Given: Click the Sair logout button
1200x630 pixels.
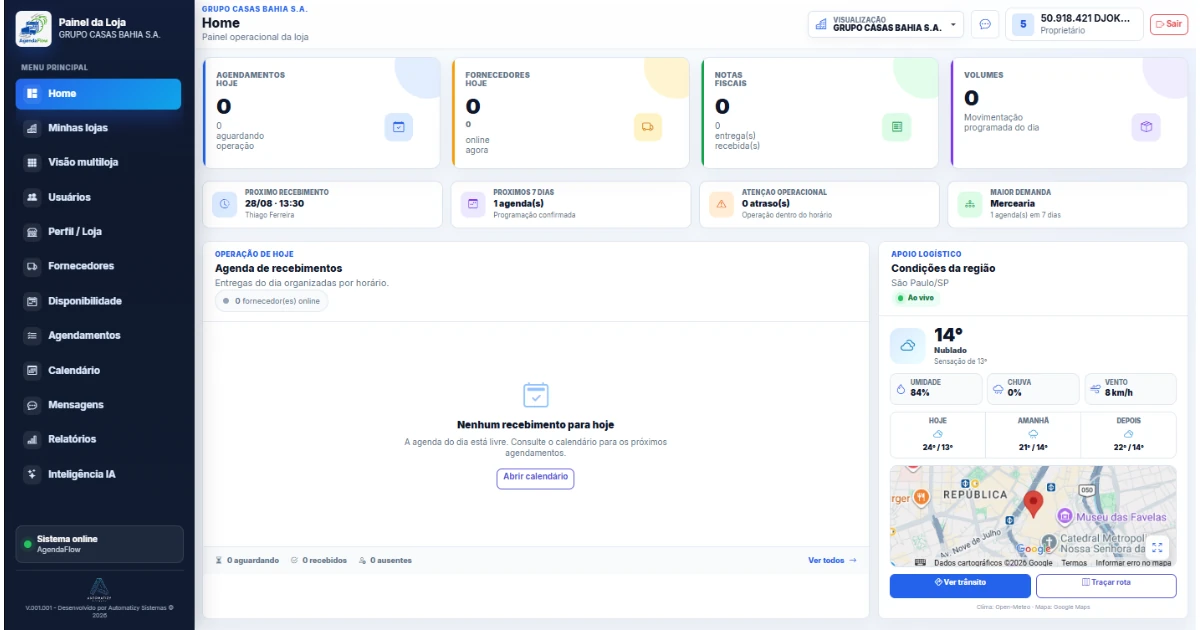Looking at the screenshot, I should point(1169,24).
